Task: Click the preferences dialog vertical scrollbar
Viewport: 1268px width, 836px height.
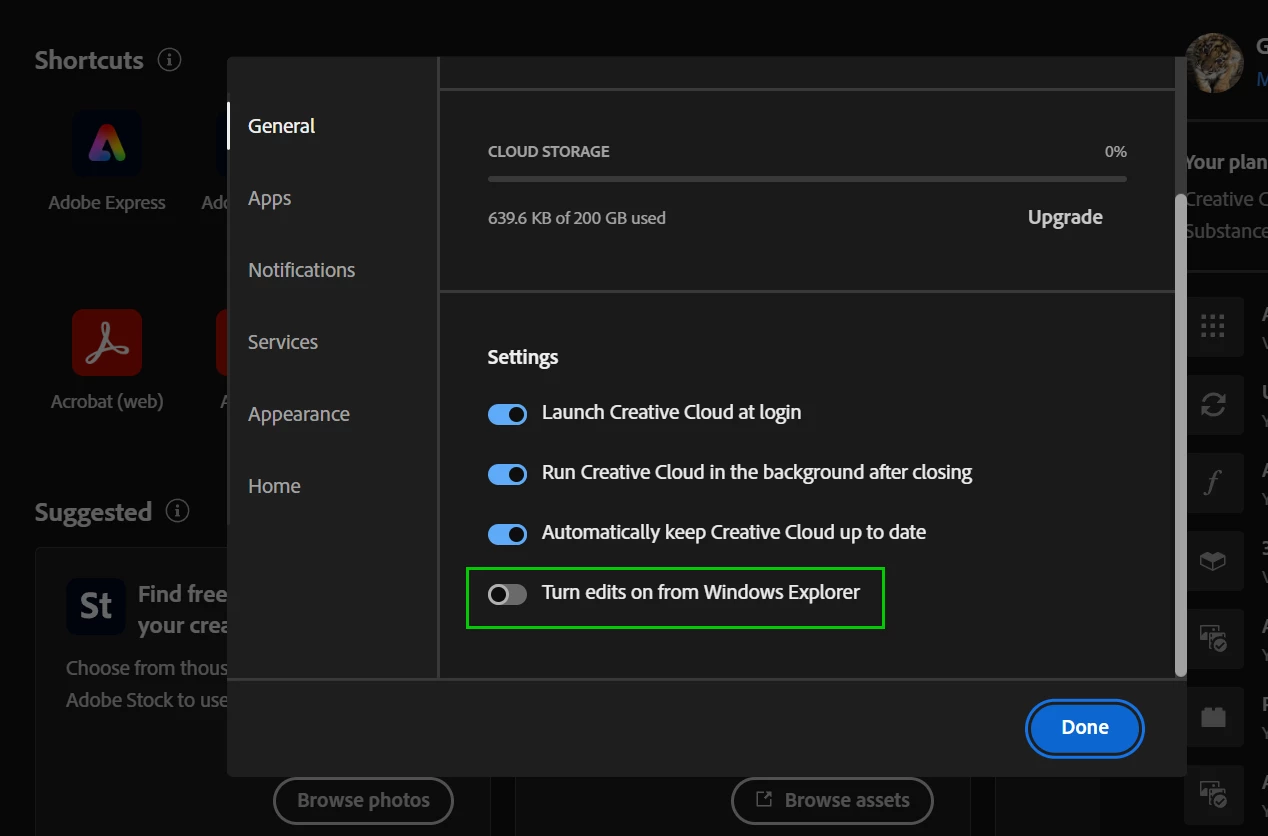Action: pyautogui.click(x=1181, y=435)
